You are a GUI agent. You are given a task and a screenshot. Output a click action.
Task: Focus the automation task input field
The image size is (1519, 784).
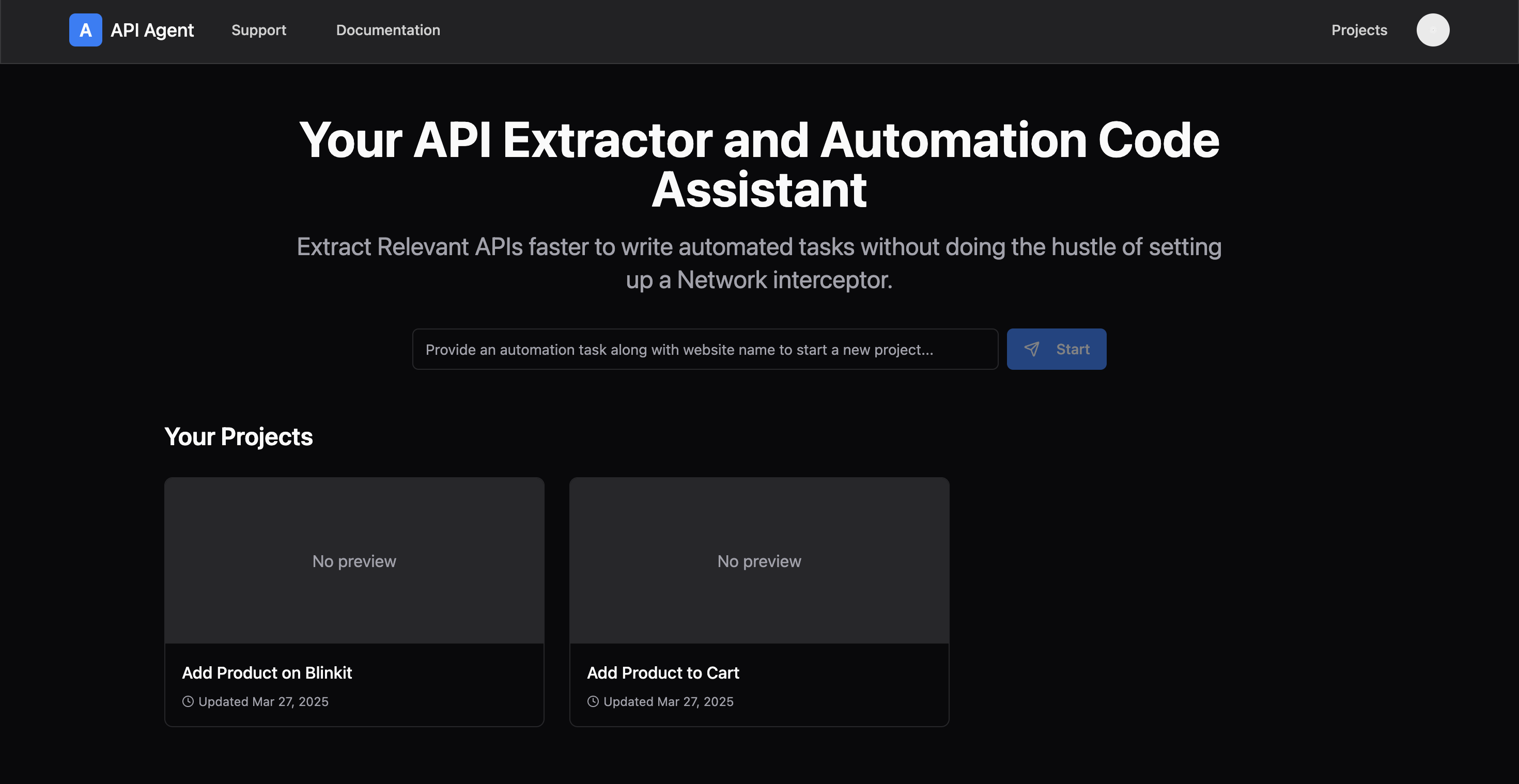click(x=705, y=350)
